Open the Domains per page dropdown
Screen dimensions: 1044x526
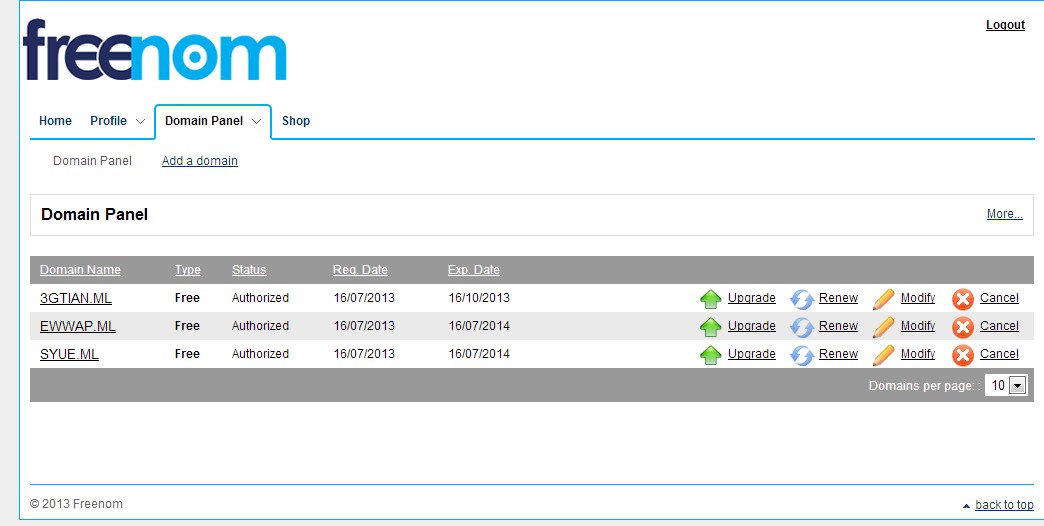pyautogui.click(x=1006, y=386)
